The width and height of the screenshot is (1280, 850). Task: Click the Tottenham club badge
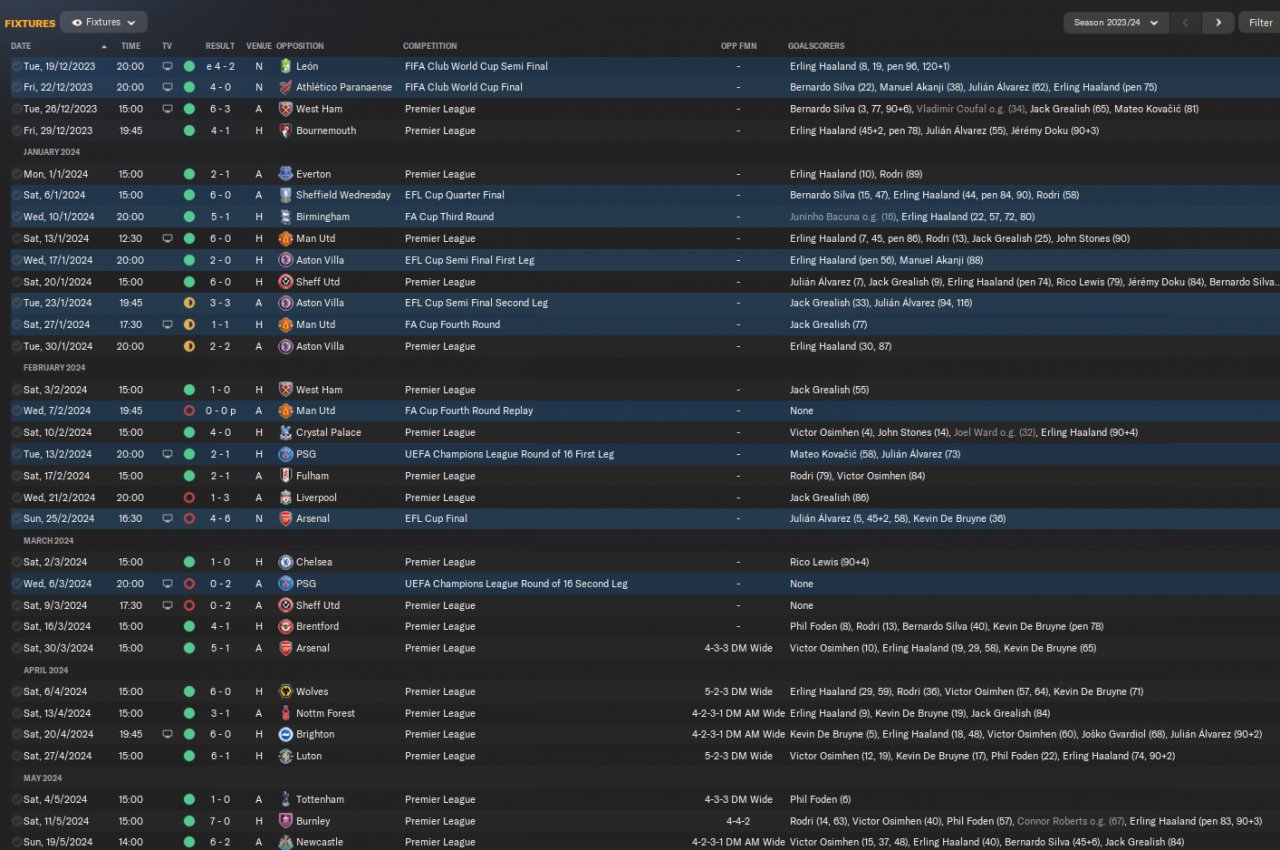pos(285,800)
